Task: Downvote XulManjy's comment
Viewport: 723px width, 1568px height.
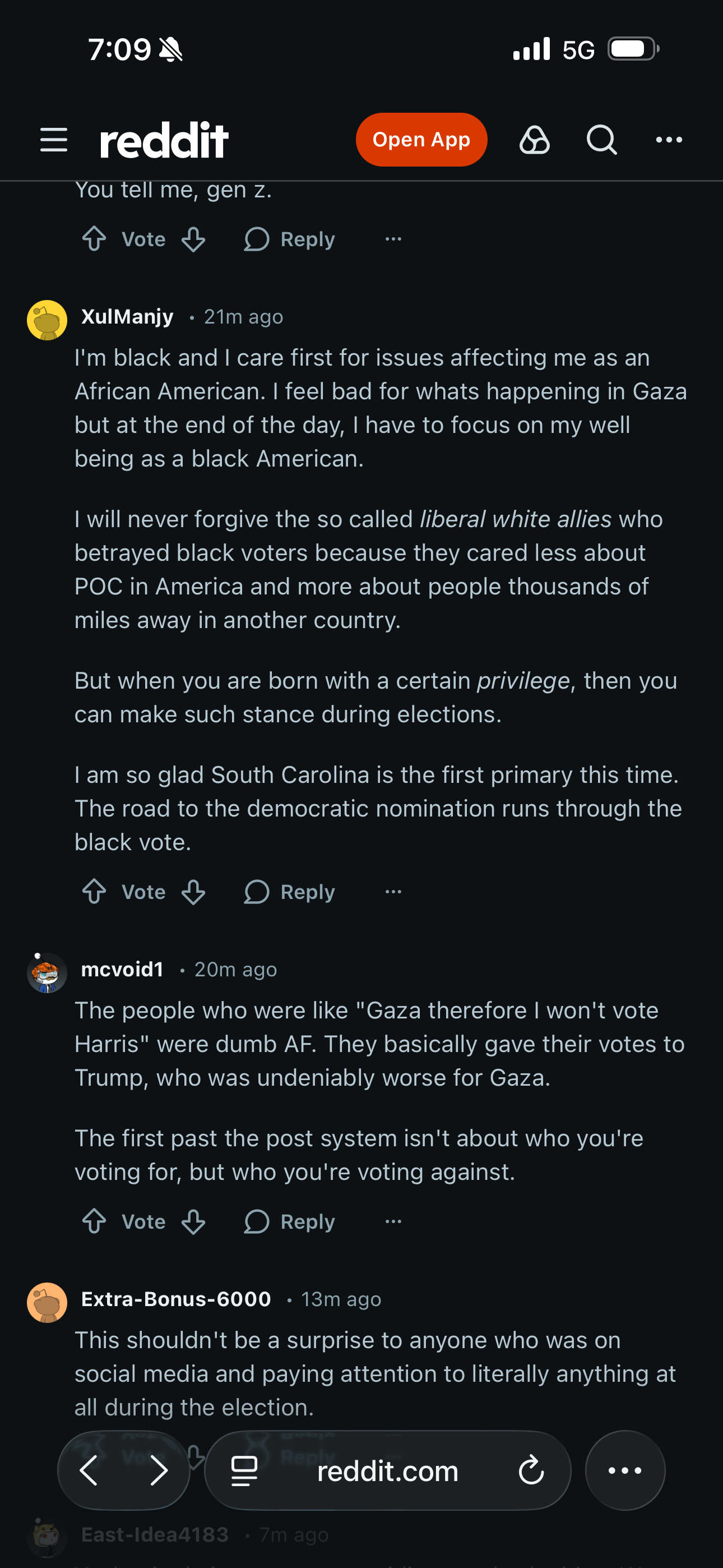Action: [x=193, y=892]
